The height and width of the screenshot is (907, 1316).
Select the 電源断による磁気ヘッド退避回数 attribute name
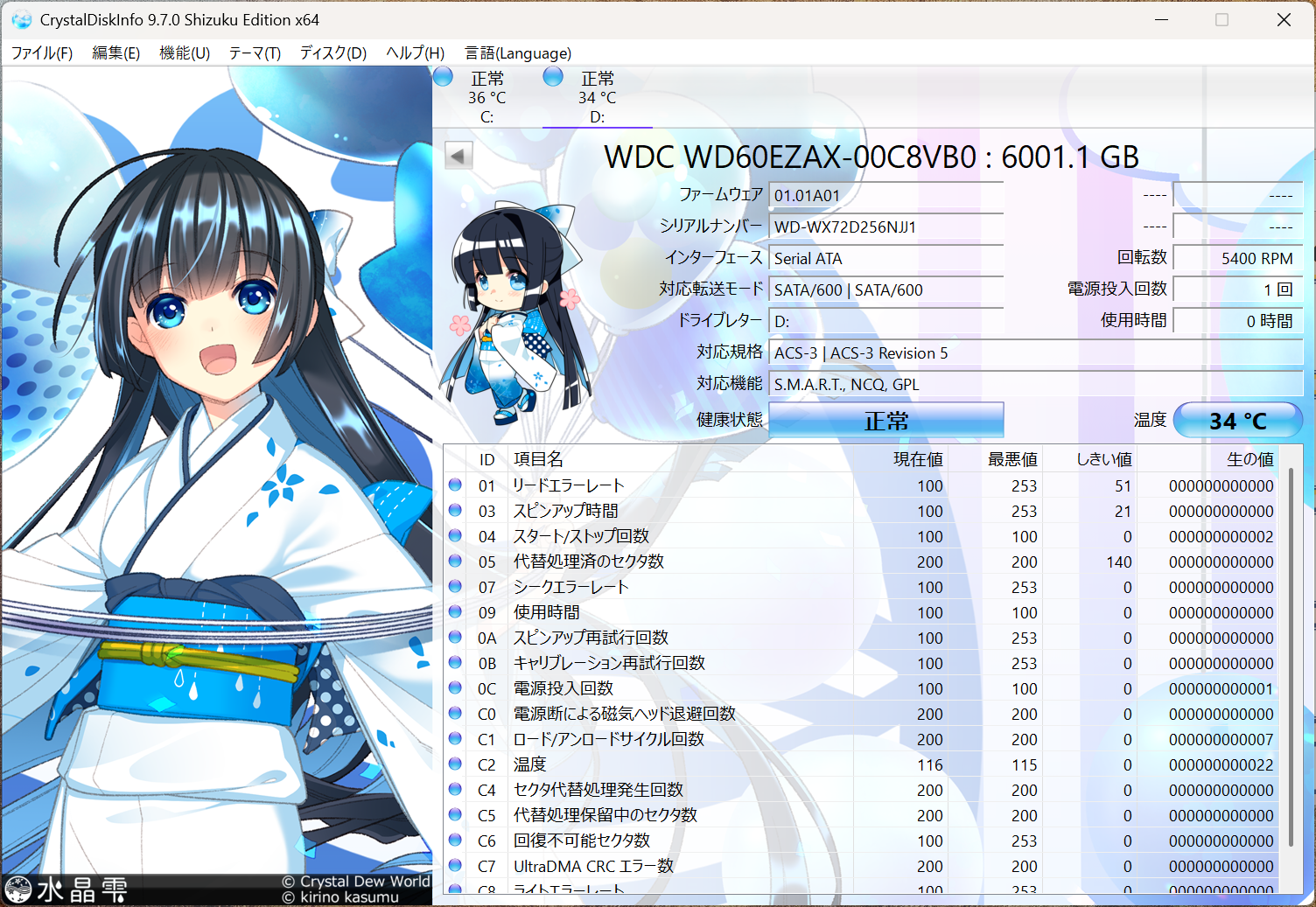[x=624, y=713]
